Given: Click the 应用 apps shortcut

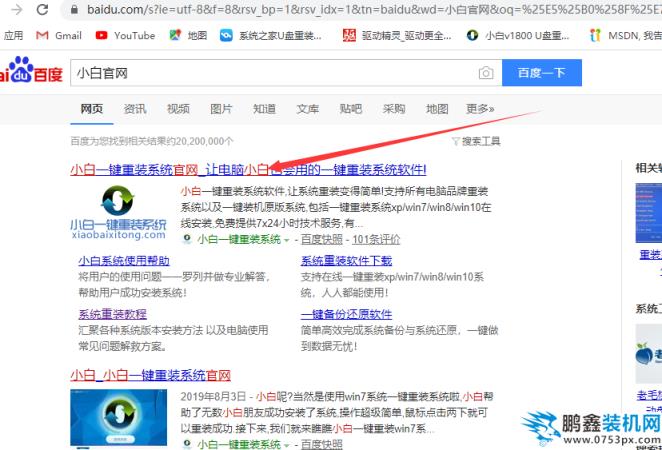Looking at the screenshot, I should 14,35.
